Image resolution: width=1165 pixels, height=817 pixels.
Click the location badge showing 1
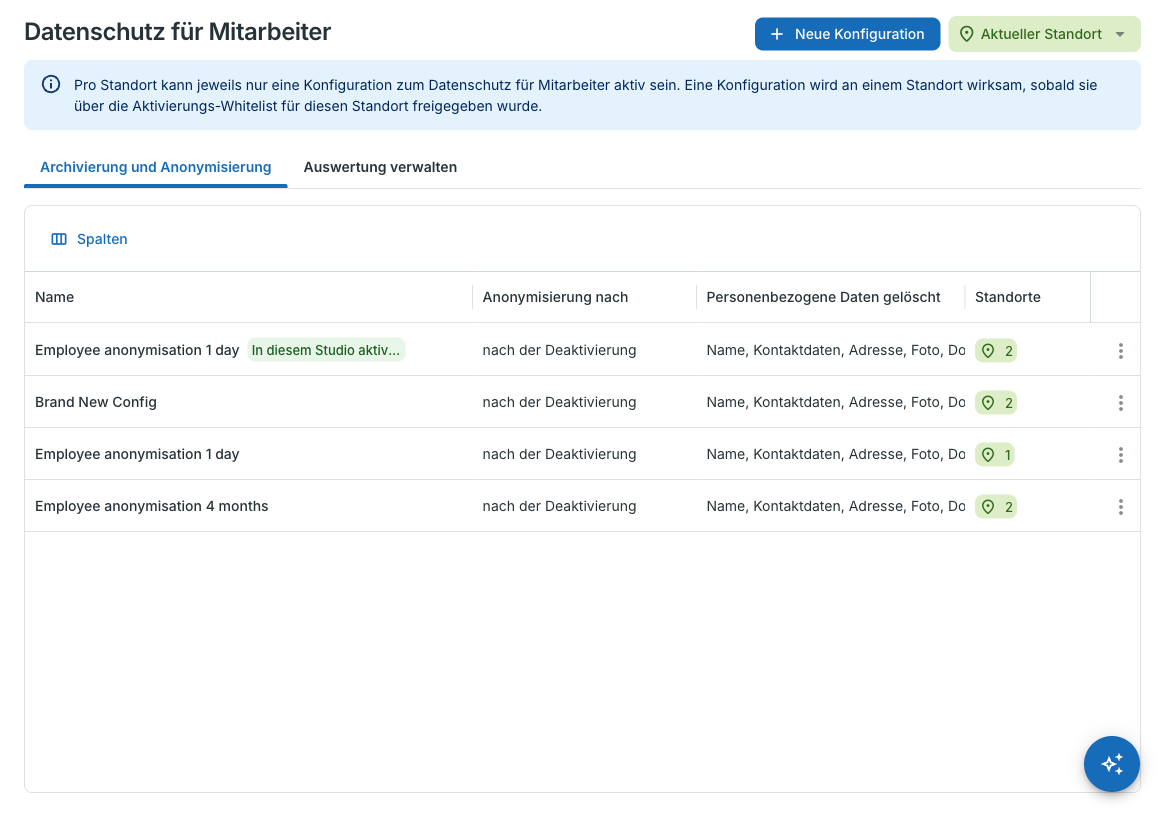pyautogui.click(x=995, y=455)
